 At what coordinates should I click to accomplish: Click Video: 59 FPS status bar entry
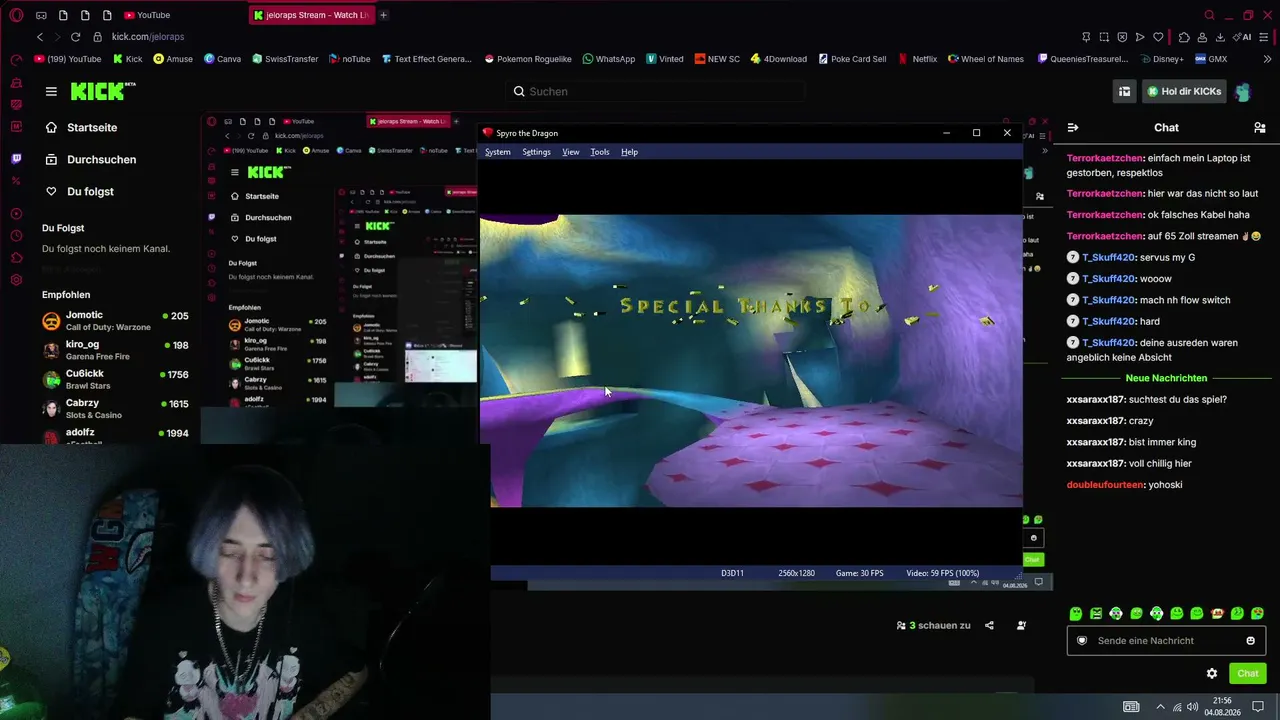(x=942, y=574)
